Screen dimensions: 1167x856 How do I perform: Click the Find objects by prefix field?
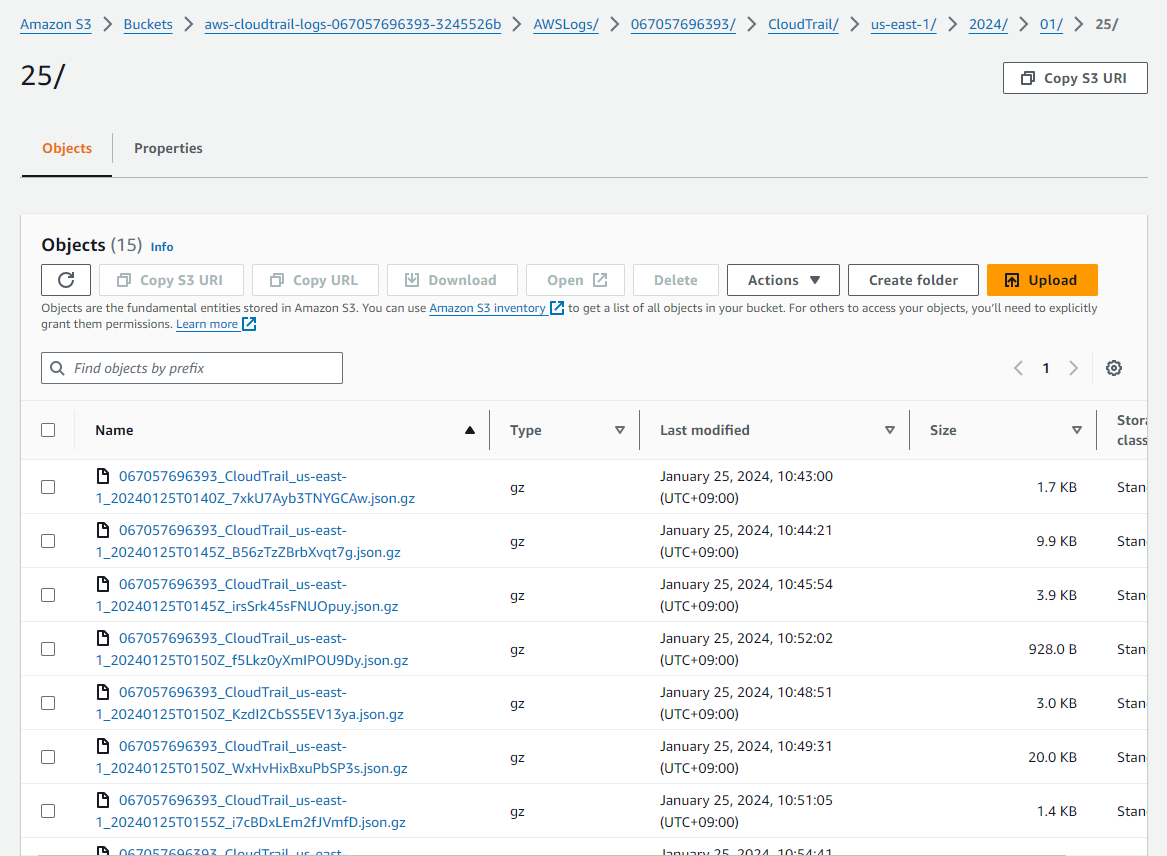(192, 368)
